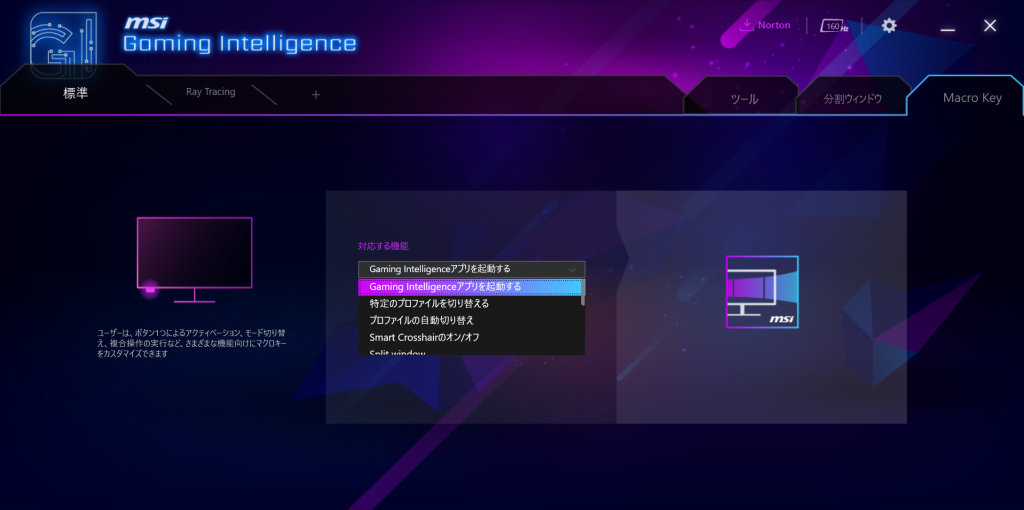
Task: Expand the 対応する機能 dropdown chevron
Action: (572, 269)
